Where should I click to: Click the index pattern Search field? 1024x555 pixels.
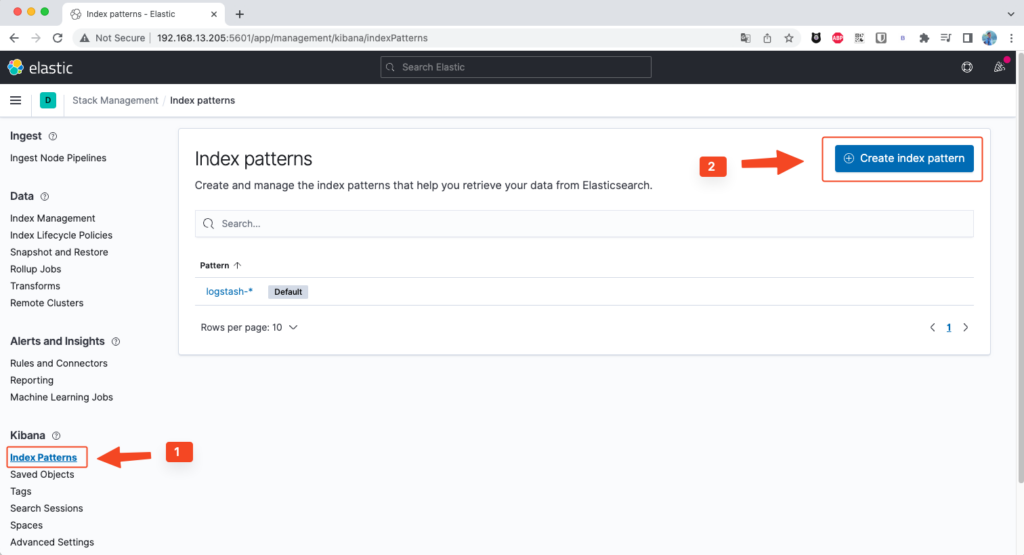[x=584, y=223]
